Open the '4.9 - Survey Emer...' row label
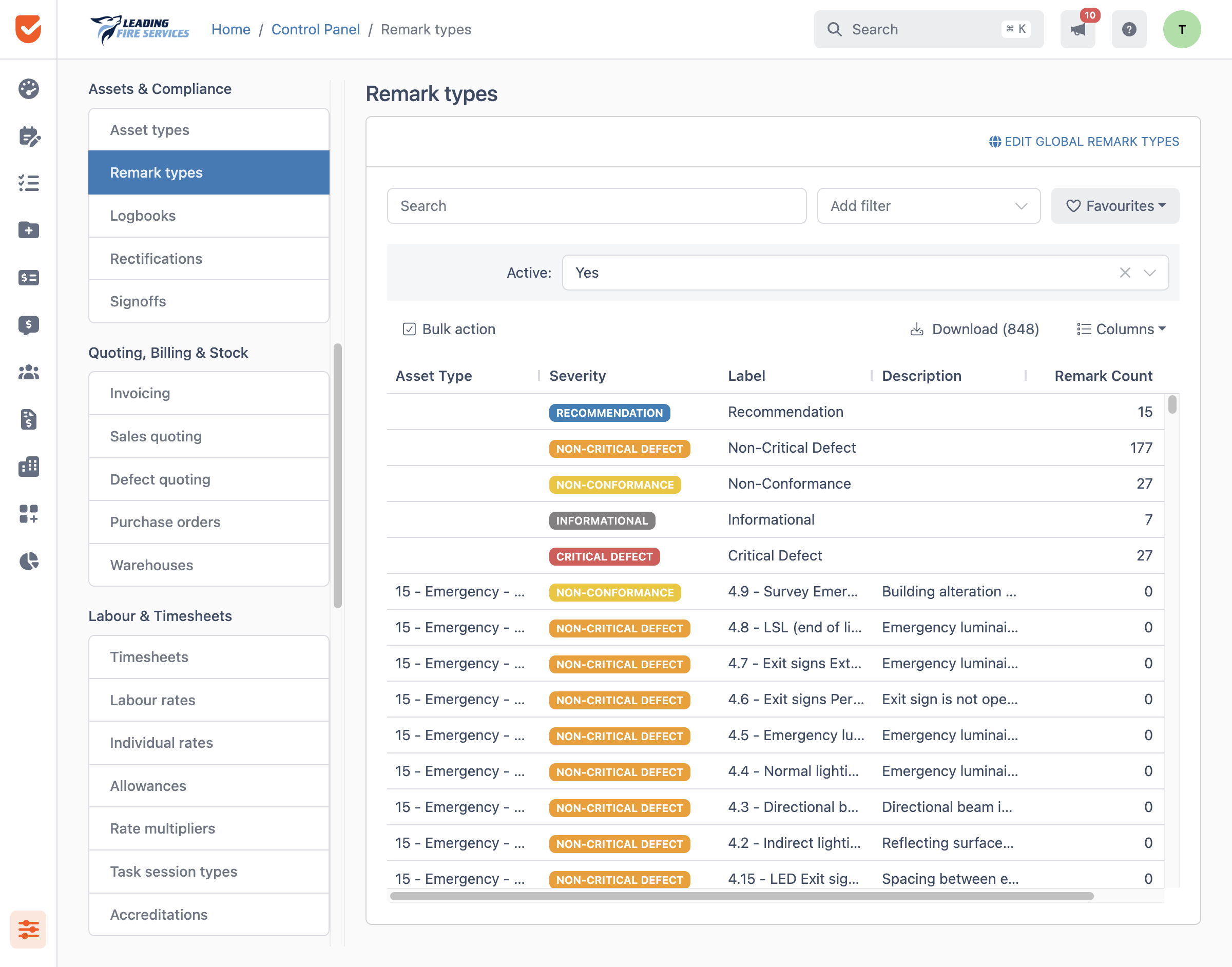This screenshot has height=967, width=1232. (793, 592)
